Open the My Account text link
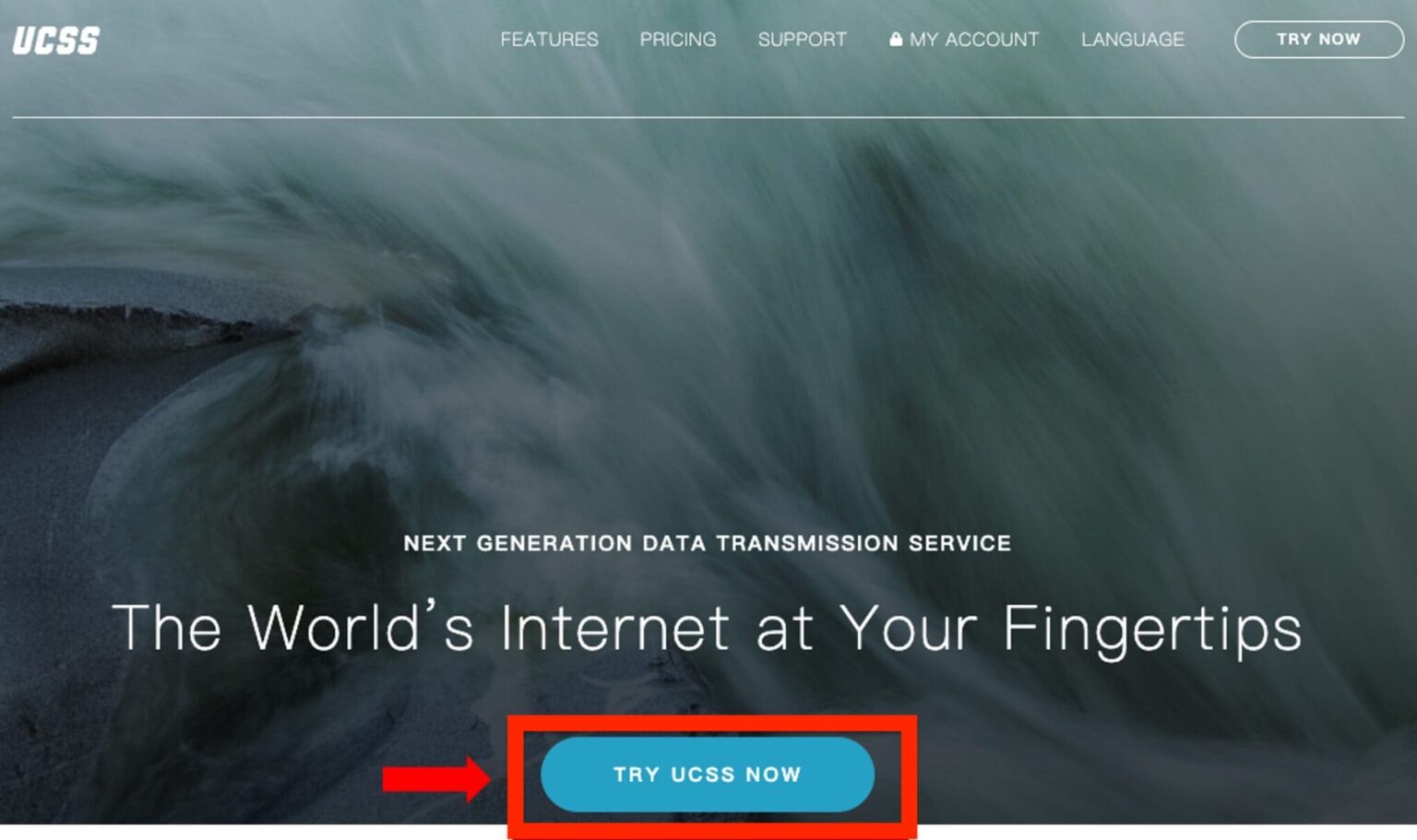 [974, 40]
